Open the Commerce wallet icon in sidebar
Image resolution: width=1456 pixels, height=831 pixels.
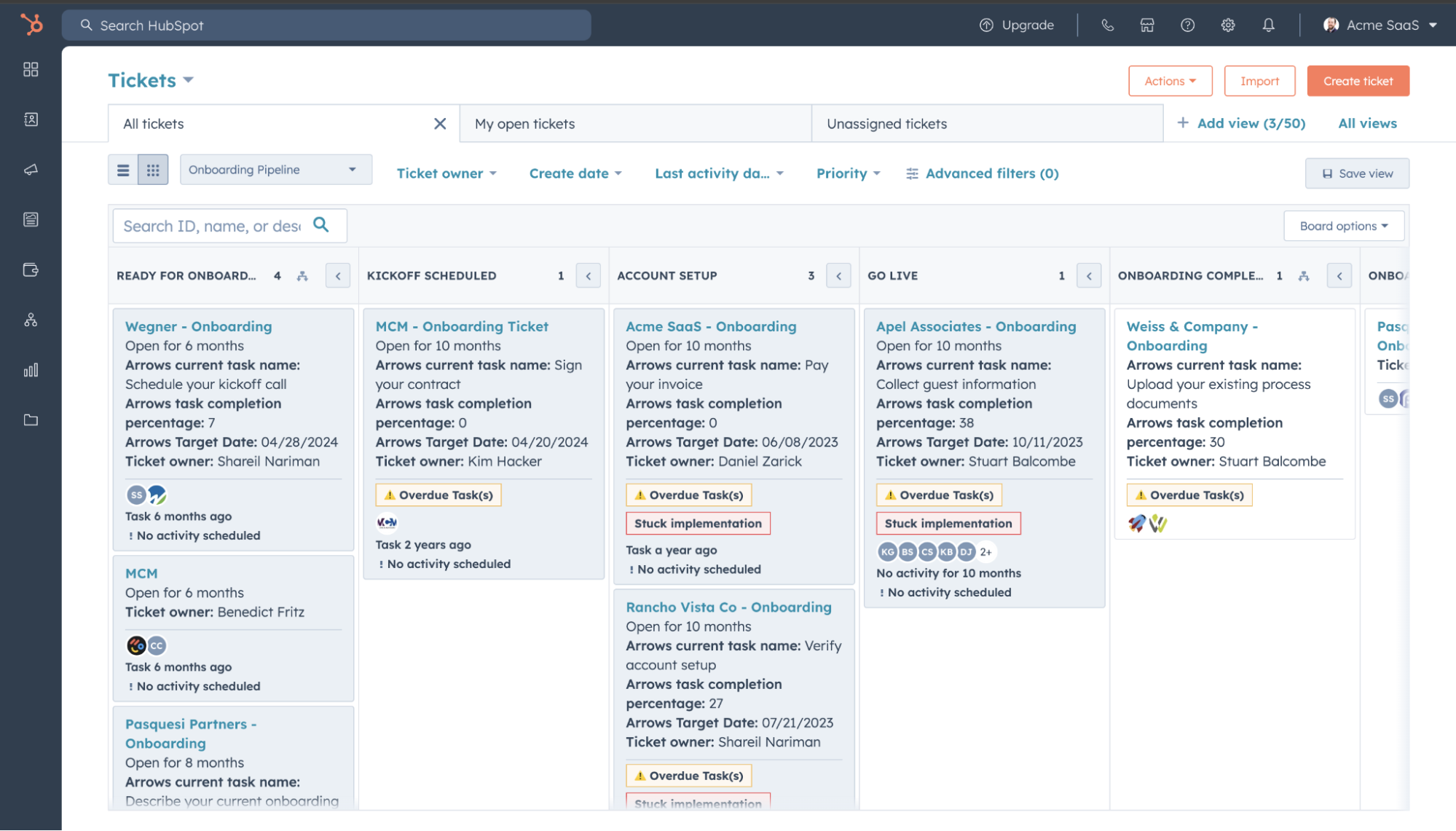tap(31, 269)
